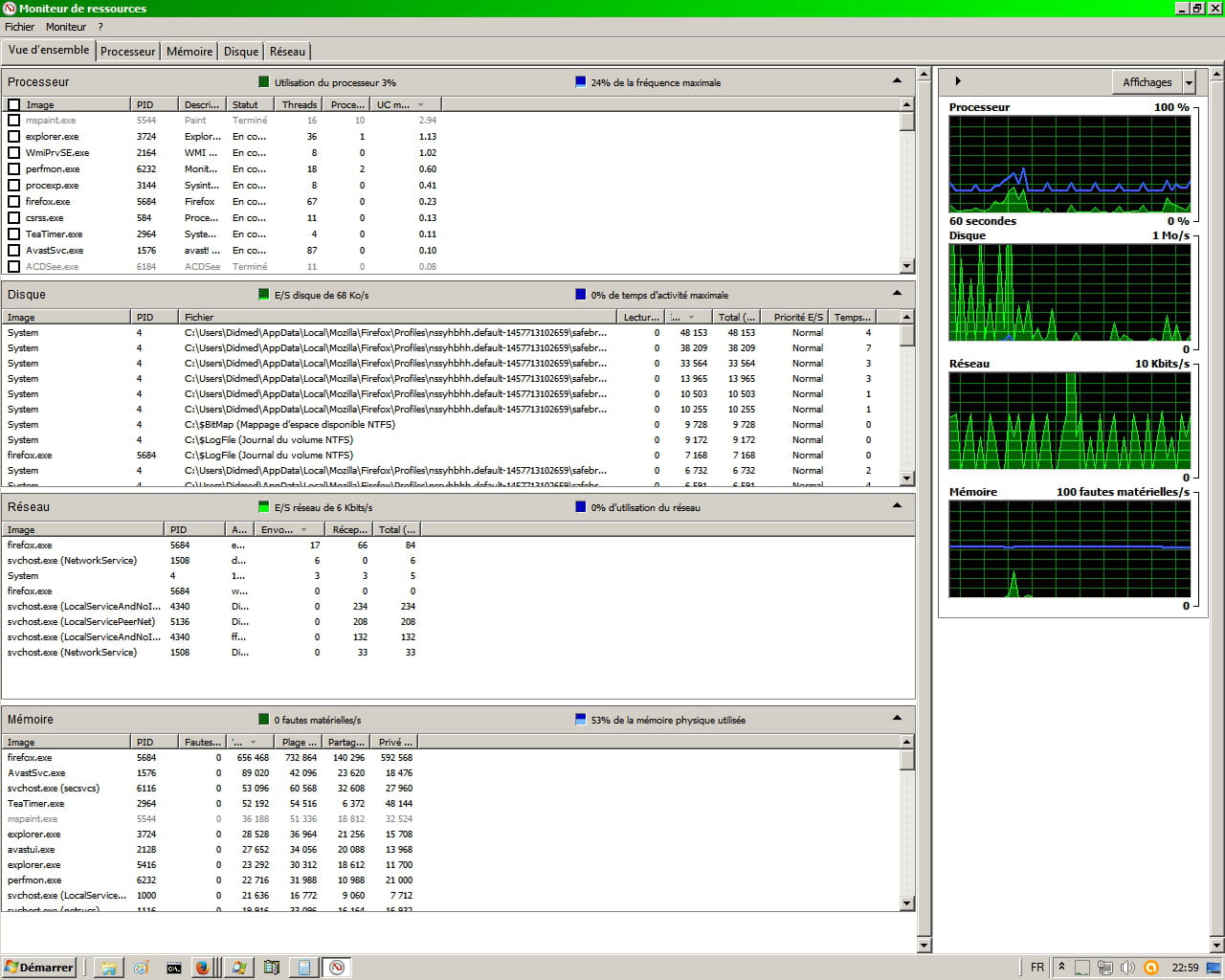
Task: Click the volume speaker tray icon
Action: point(1127,968)
